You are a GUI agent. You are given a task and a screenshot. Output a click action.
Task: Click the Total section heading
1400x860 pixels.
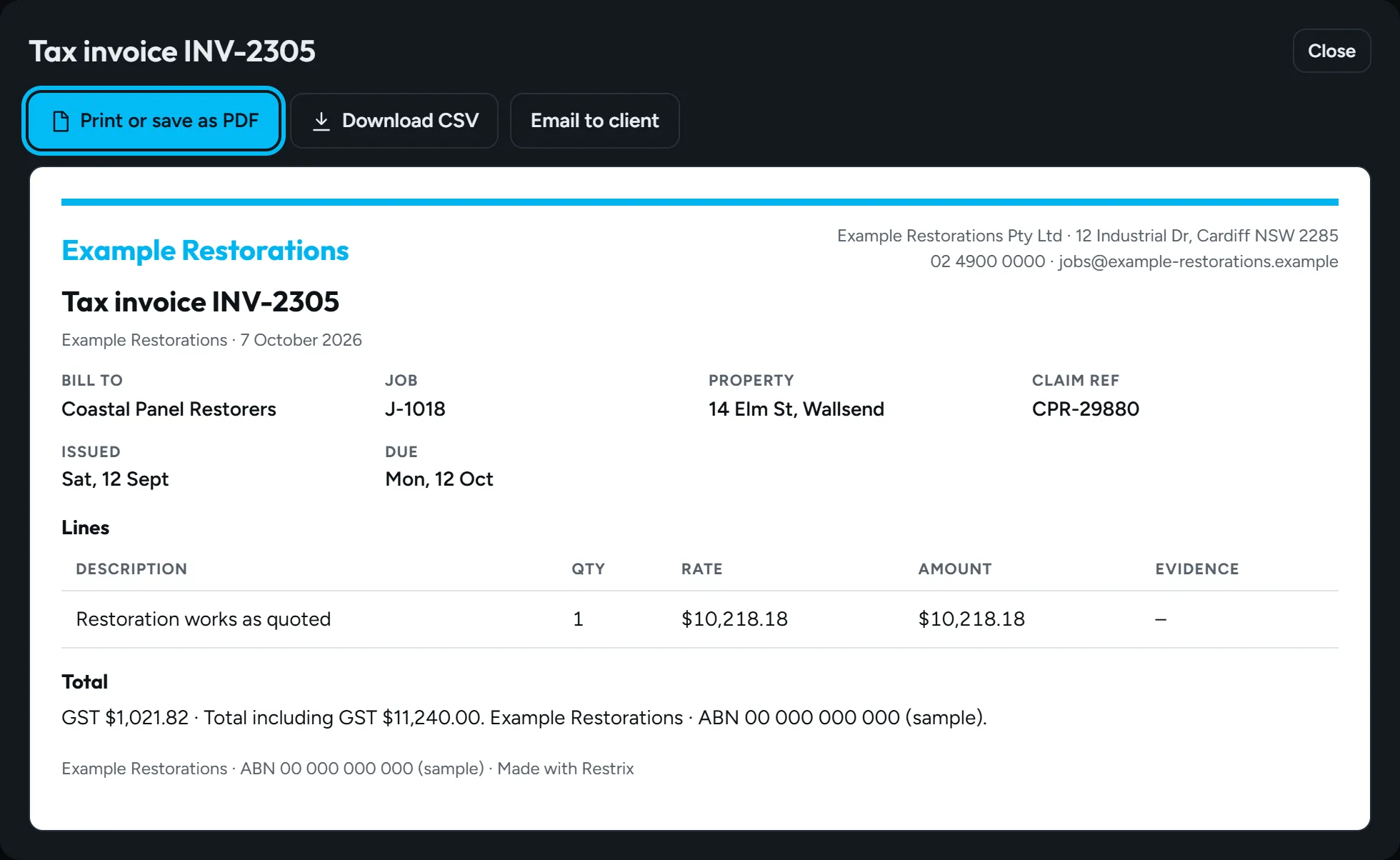pos(84,682)
